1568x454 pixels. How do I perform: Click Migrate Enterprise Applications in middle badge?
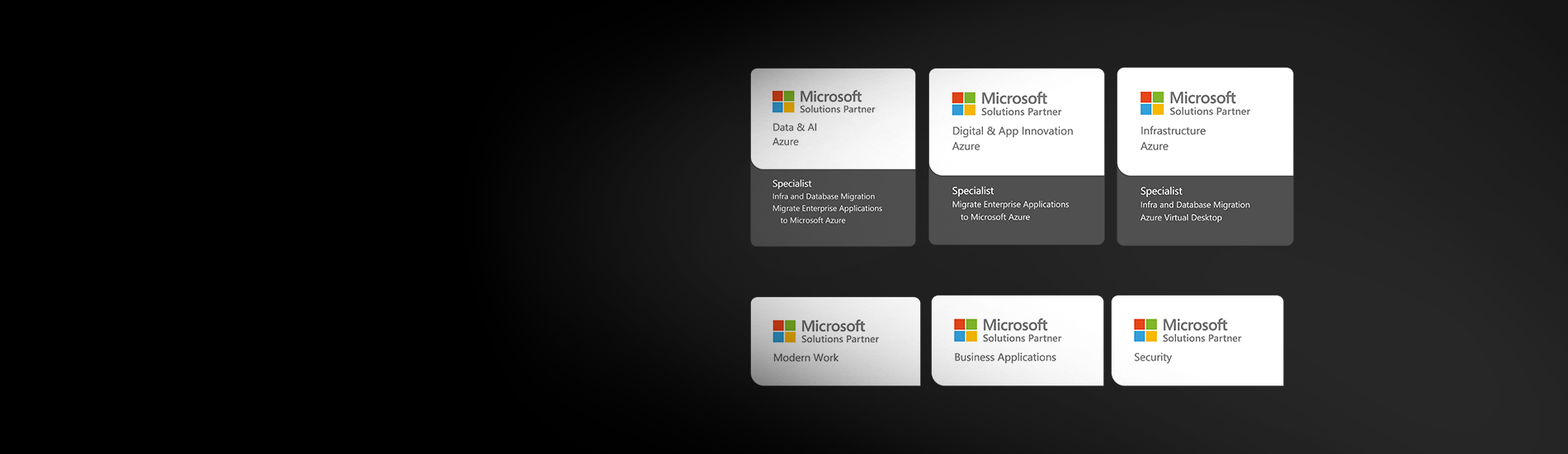[x=1010, y=205]
